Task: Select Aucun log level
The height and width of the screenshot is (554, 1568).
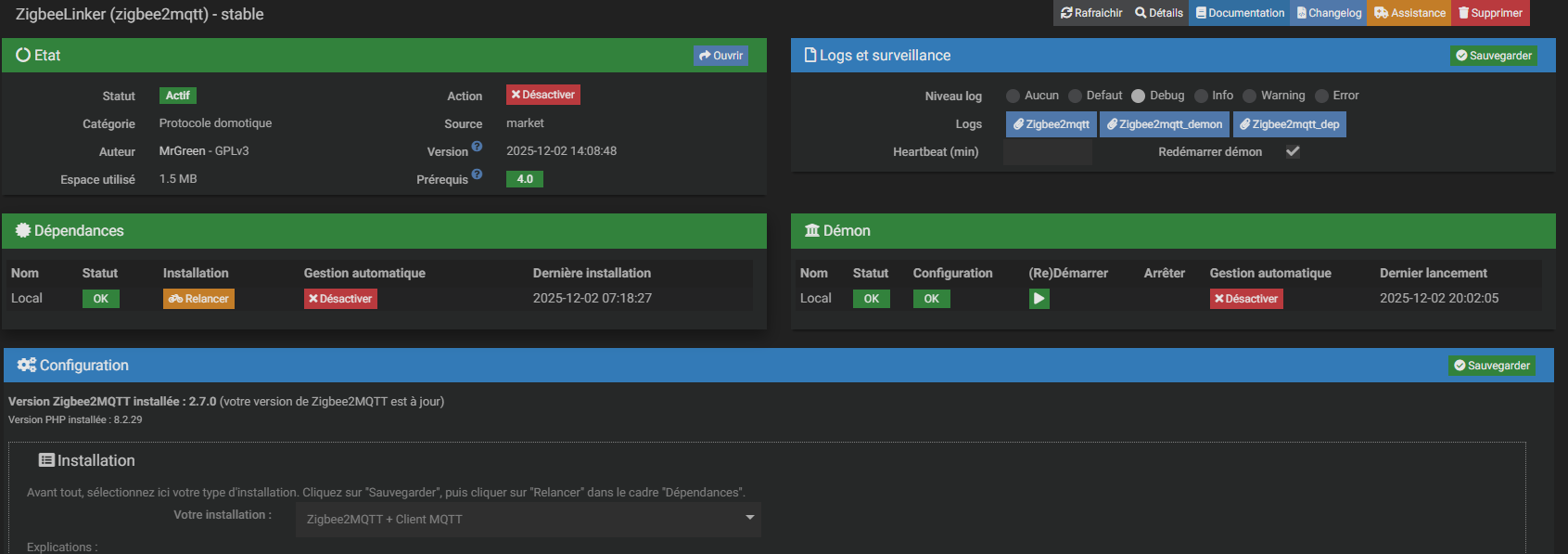Action: pyautogui.click(x=1013, y=96)
